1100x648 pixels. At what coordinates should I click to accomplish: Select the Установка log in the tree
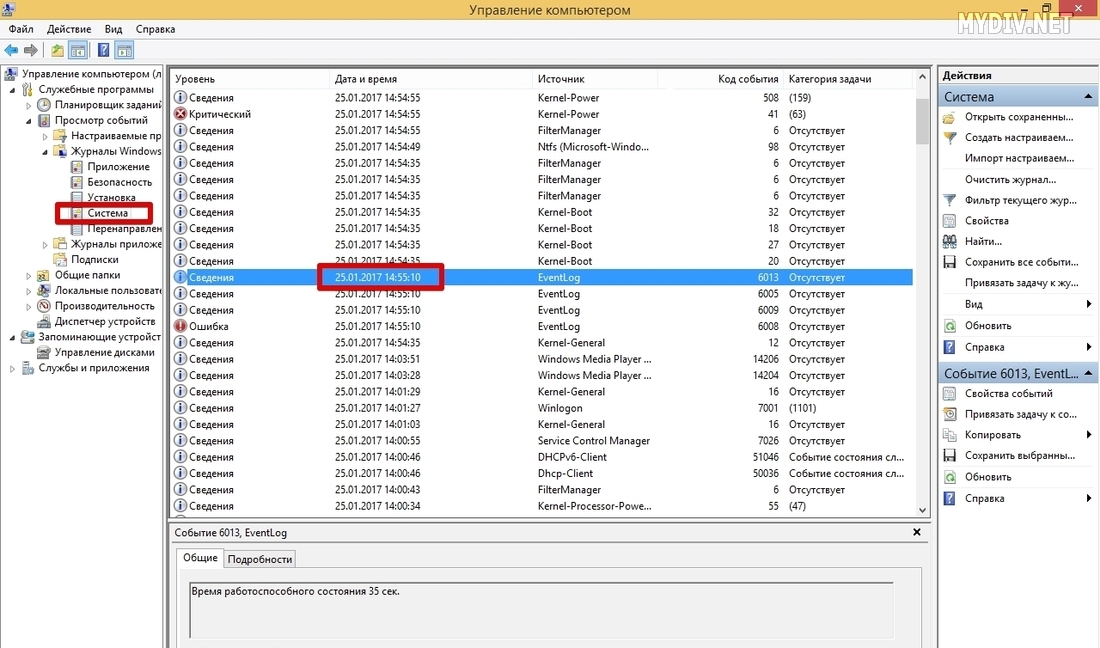point(111,198)
